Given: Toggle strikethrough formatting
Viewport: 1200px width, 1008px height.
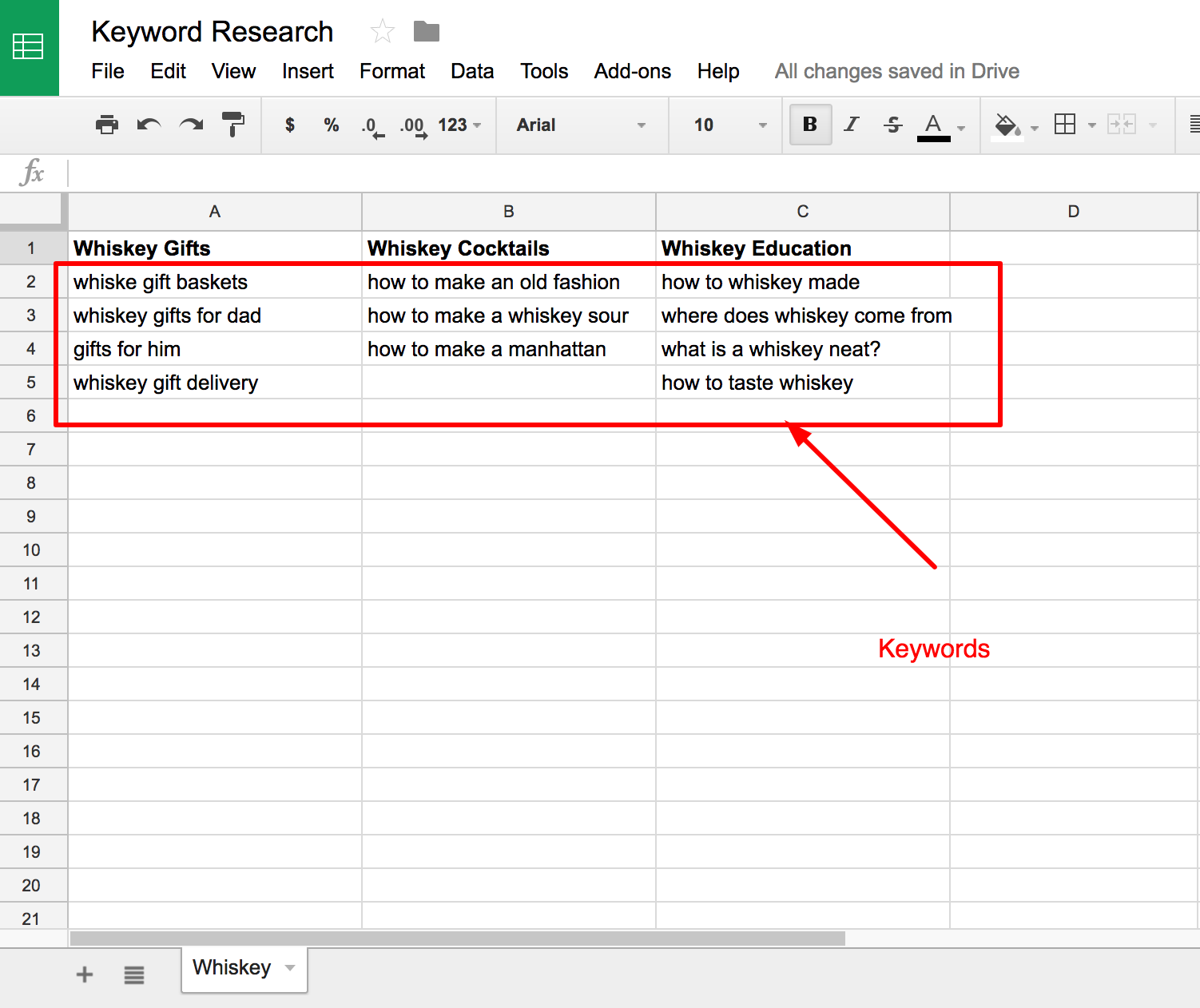Looking at the screenshot, I should point(893,125).
